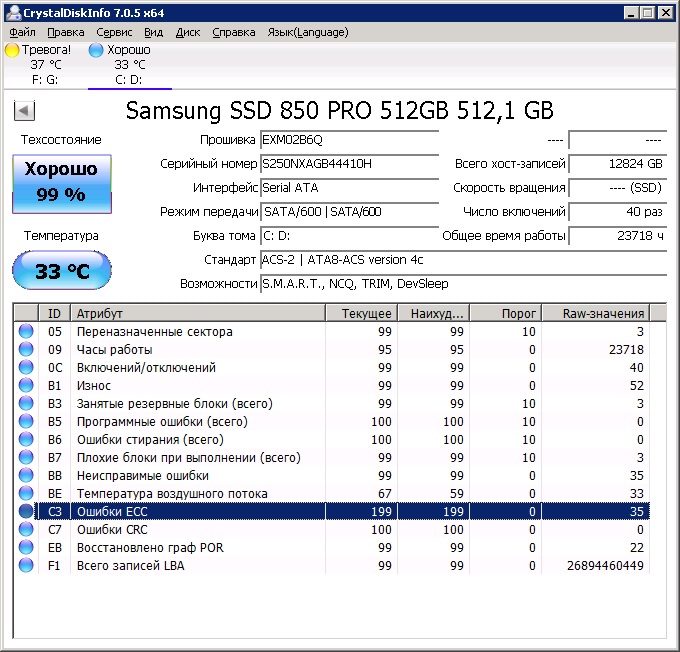Click status circle of attribute 0C

coord(26,367)
